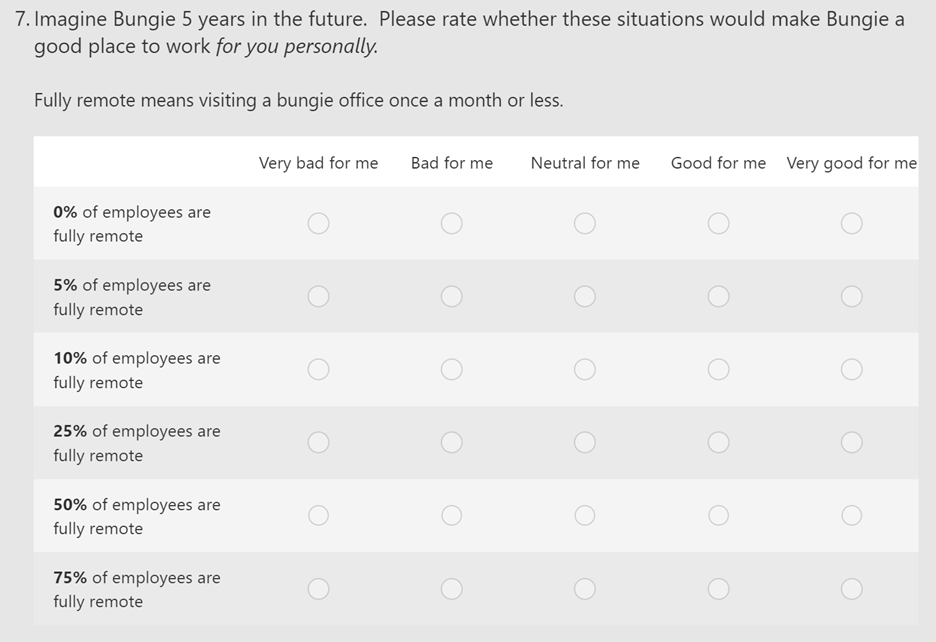The height and width of the screenshot is (642, 936).
Task: Pick 'Bad for me' for 25% remote
Action: point(451,443)
